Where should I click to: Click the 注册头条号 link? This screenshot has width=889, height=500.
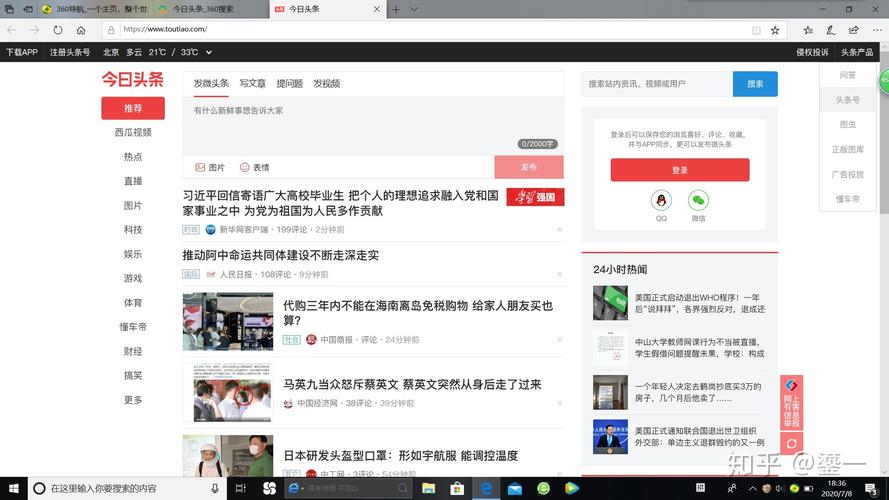click(x=70, y=52)
